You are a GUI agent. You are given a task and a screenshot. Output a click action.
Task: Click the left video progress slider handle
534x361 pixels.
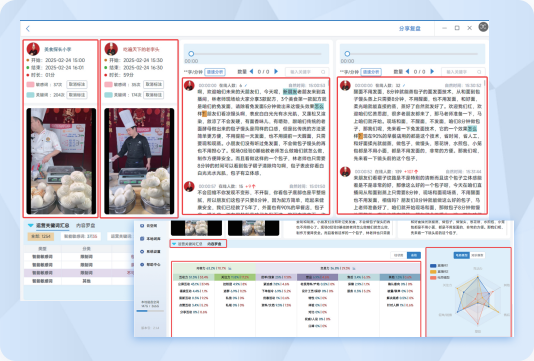click(x=191, y=54)
